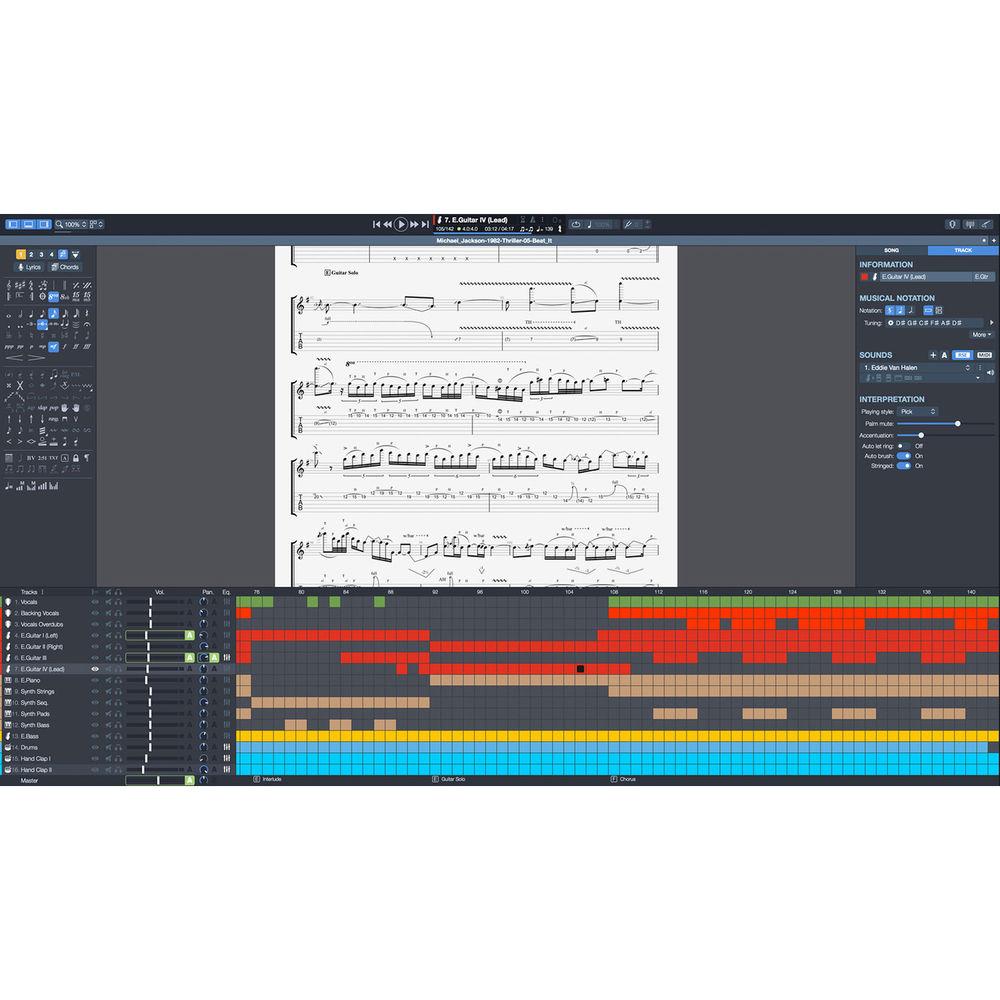Open the Chords panel
This screenshot has width=1000, height=1000.
[x=68, y=267]
